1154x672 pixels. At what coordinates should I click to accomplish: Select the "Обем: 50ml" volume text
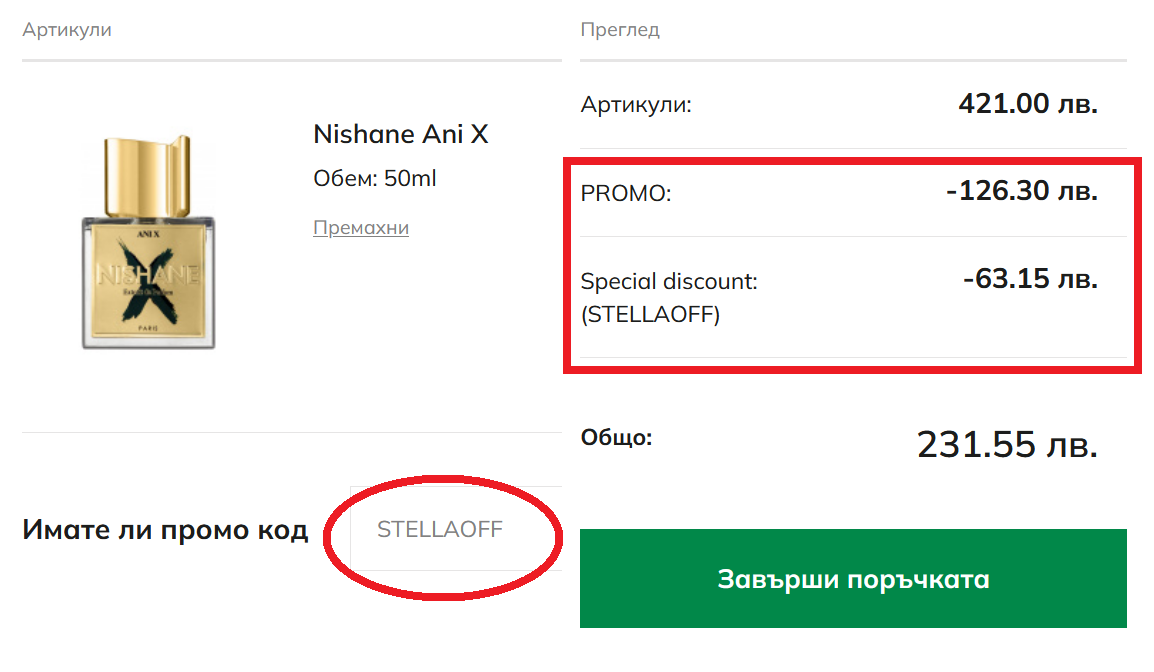375,179
